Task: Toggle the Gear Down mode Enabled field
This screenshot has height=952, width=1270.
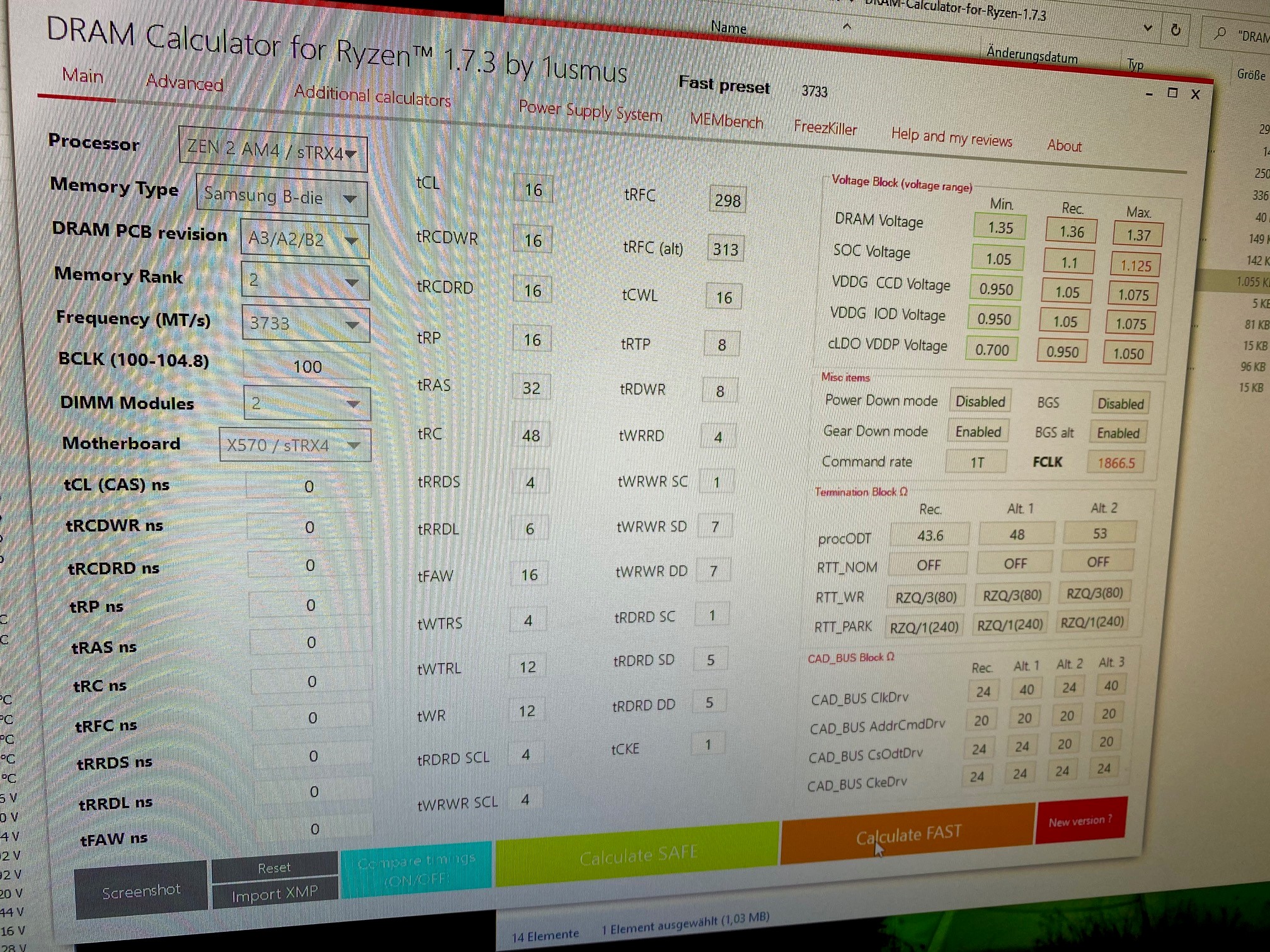Action: (978, 431)
